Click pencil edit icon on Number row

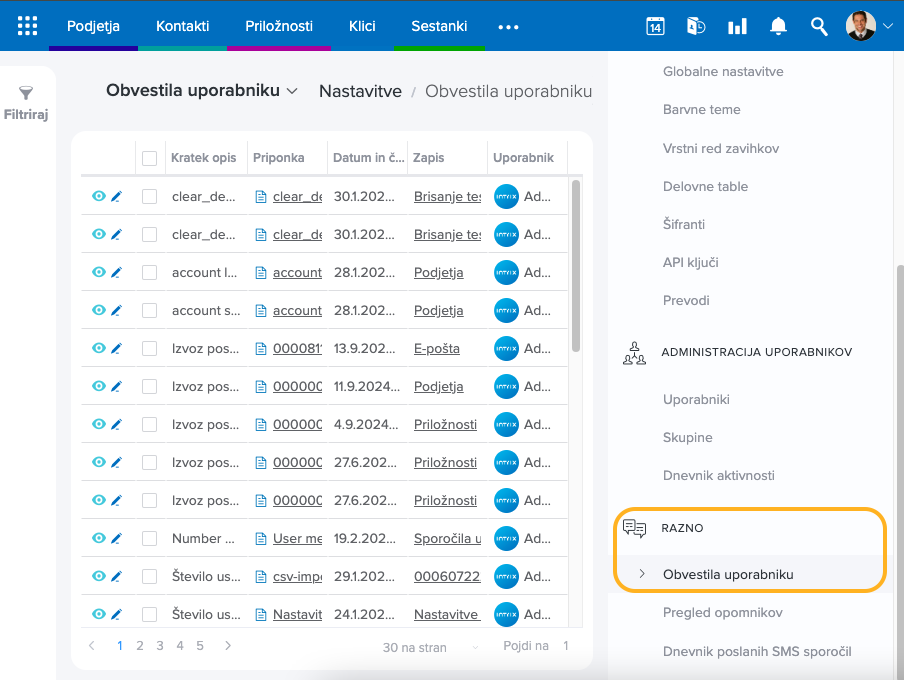click(x=116, y=539)
